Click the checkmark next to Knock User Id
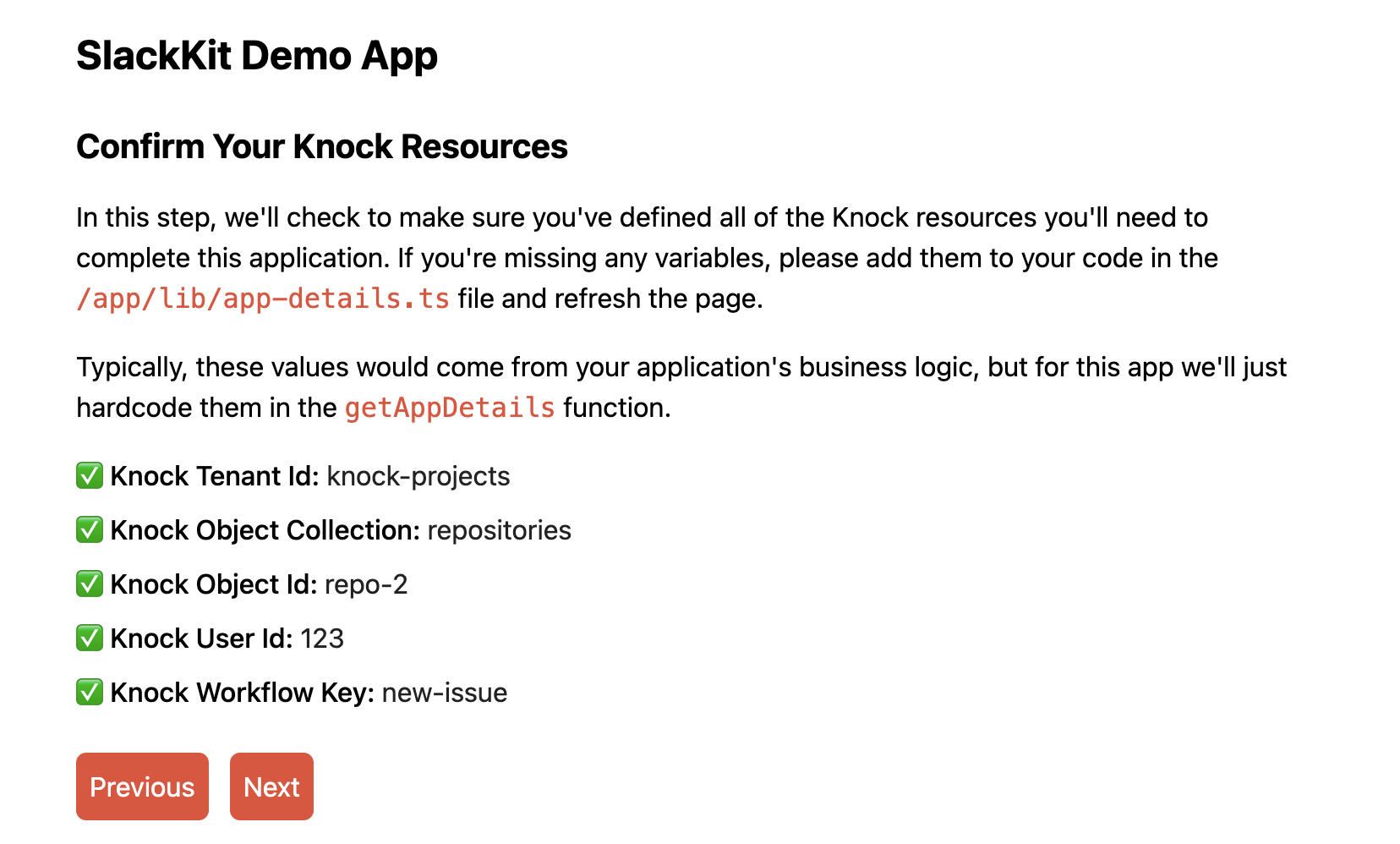 pos(89,638)
